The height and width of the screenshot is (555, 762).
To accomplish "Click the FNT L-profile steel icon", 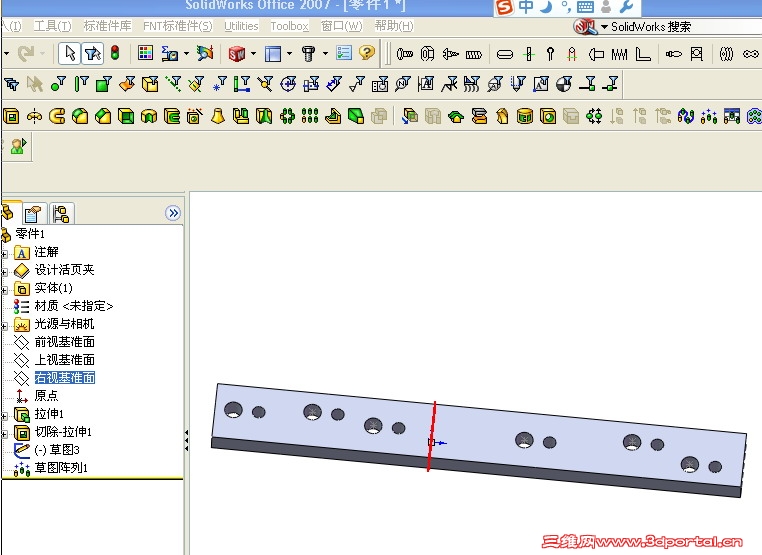I will [x=643, y=54].
